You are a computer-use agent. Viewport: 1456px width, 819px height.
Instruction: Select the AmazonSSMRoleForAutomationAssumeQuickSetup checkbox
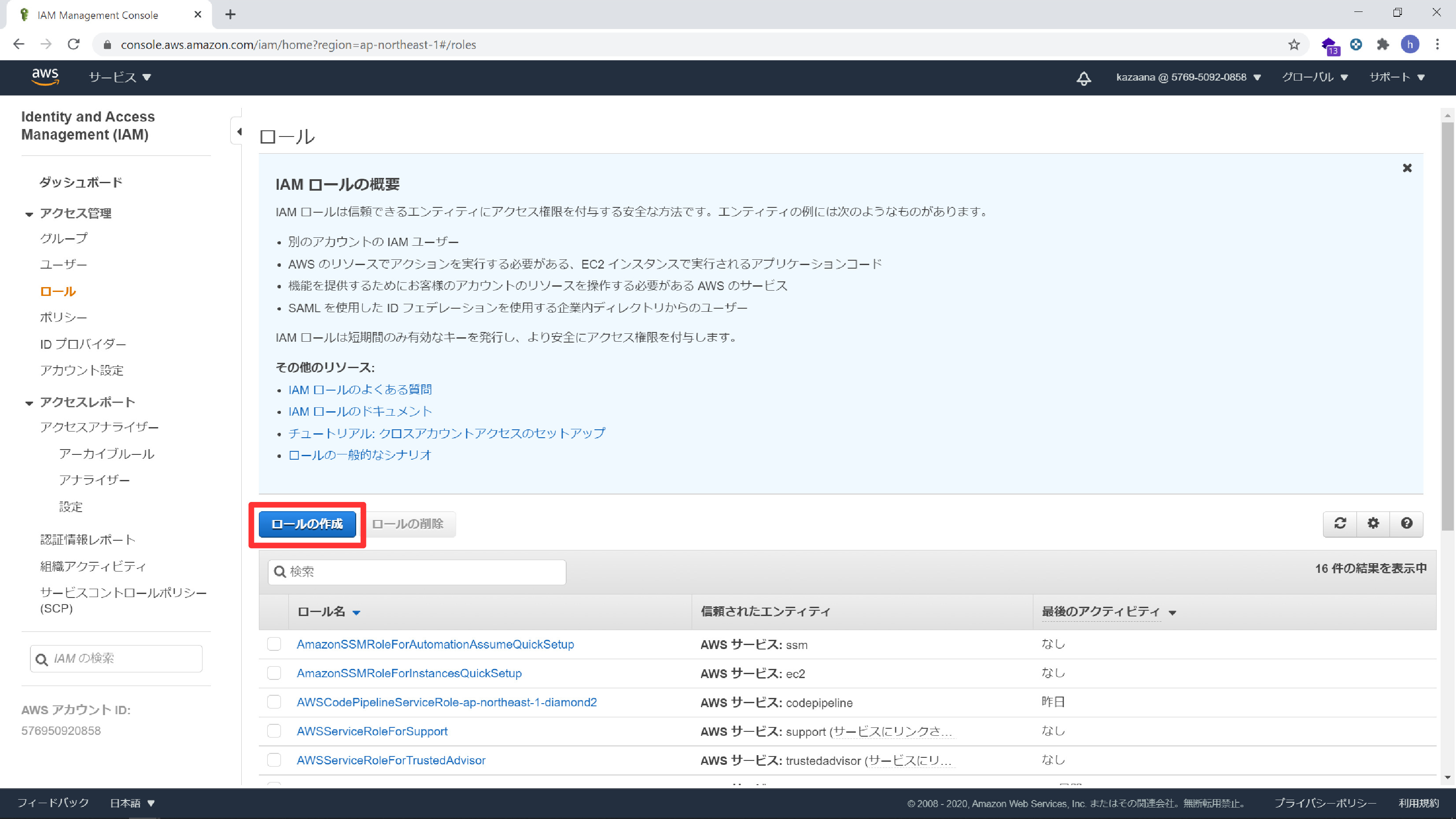point(274,644)
